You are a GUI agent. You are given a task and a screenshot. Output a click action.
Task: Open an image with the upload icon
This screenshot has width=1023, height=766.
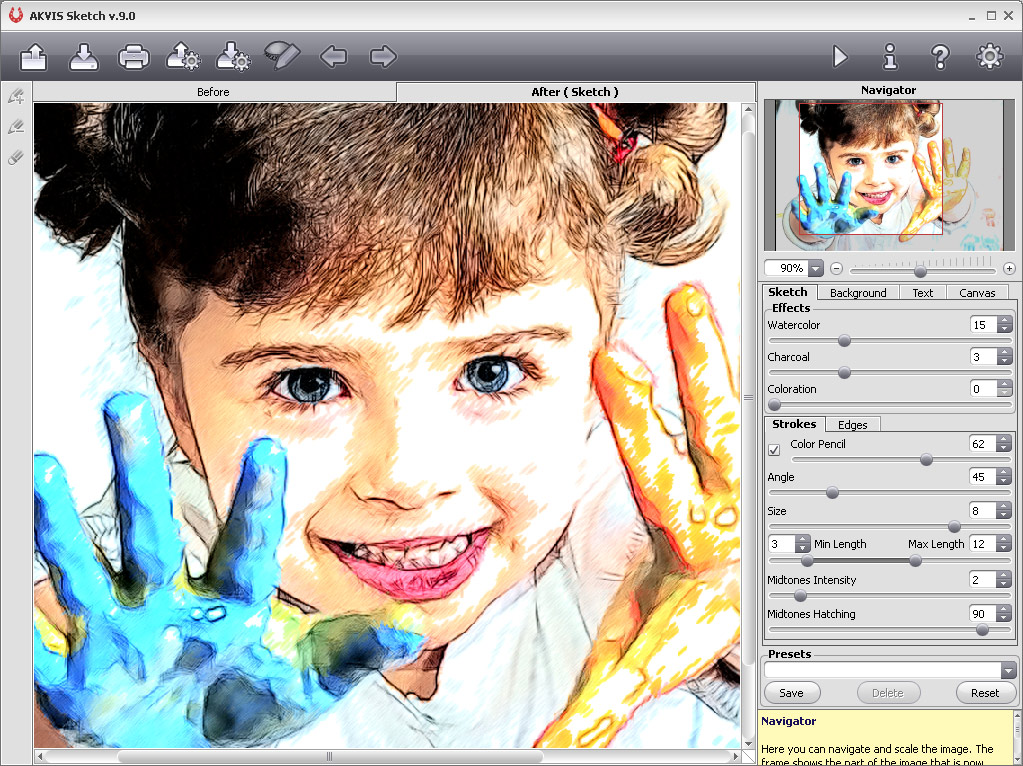point(34,57)
